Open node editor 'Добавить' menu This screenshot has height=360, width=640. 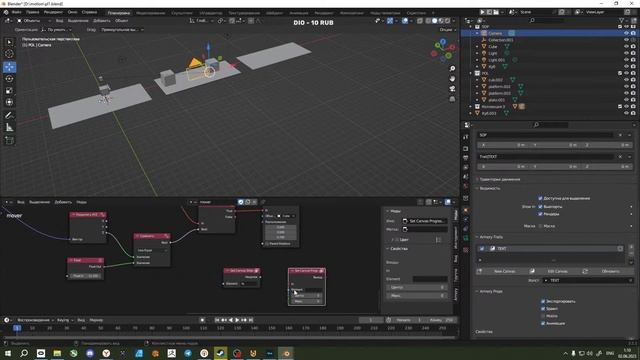(x=63, y=202)
